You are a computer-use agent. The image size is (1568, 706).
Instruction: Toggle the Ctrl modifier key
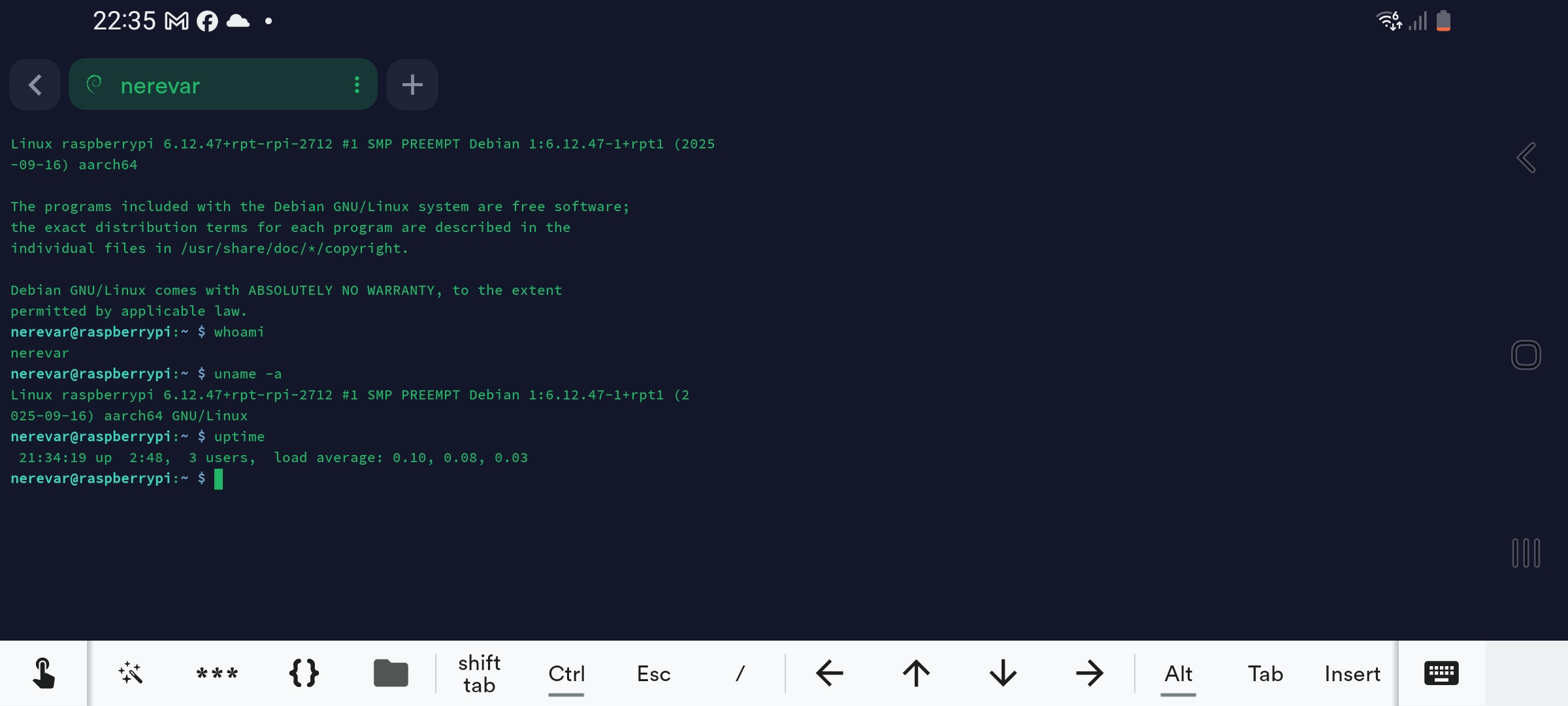pyautogui.click(x=566, y=673)
